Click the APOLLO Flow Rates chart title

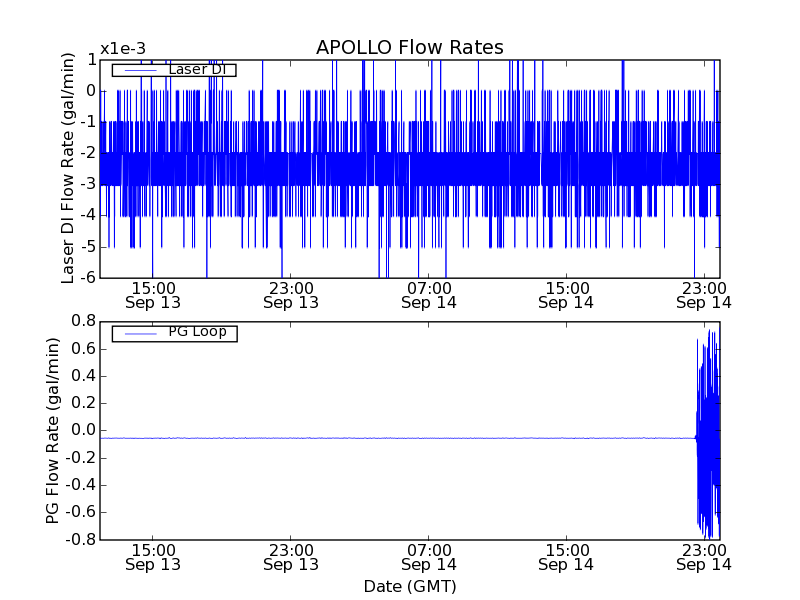pos(409,47)
